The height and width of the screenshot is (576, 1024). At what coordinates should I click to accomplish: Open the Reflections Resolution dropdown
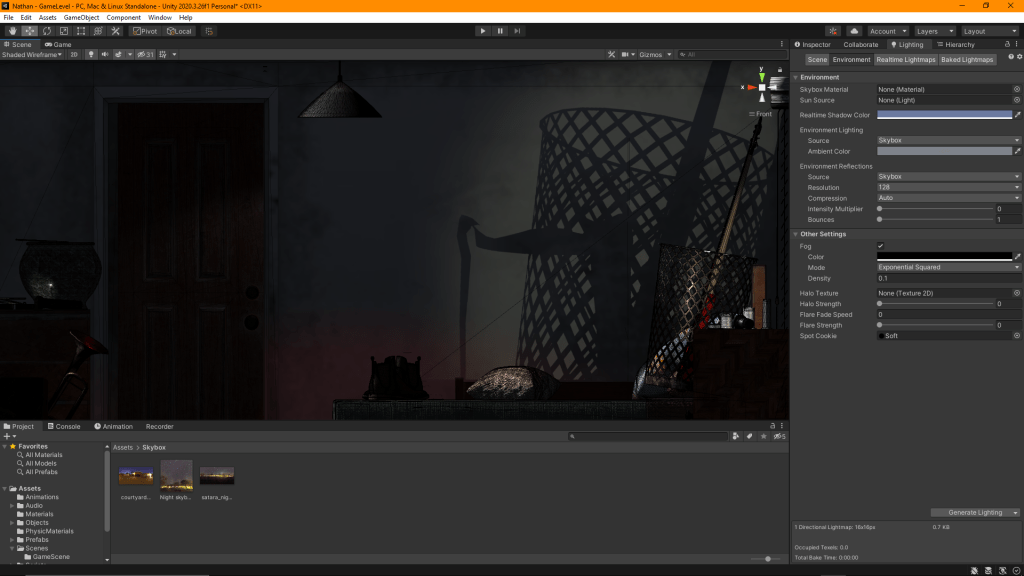[x=948, y=188]
